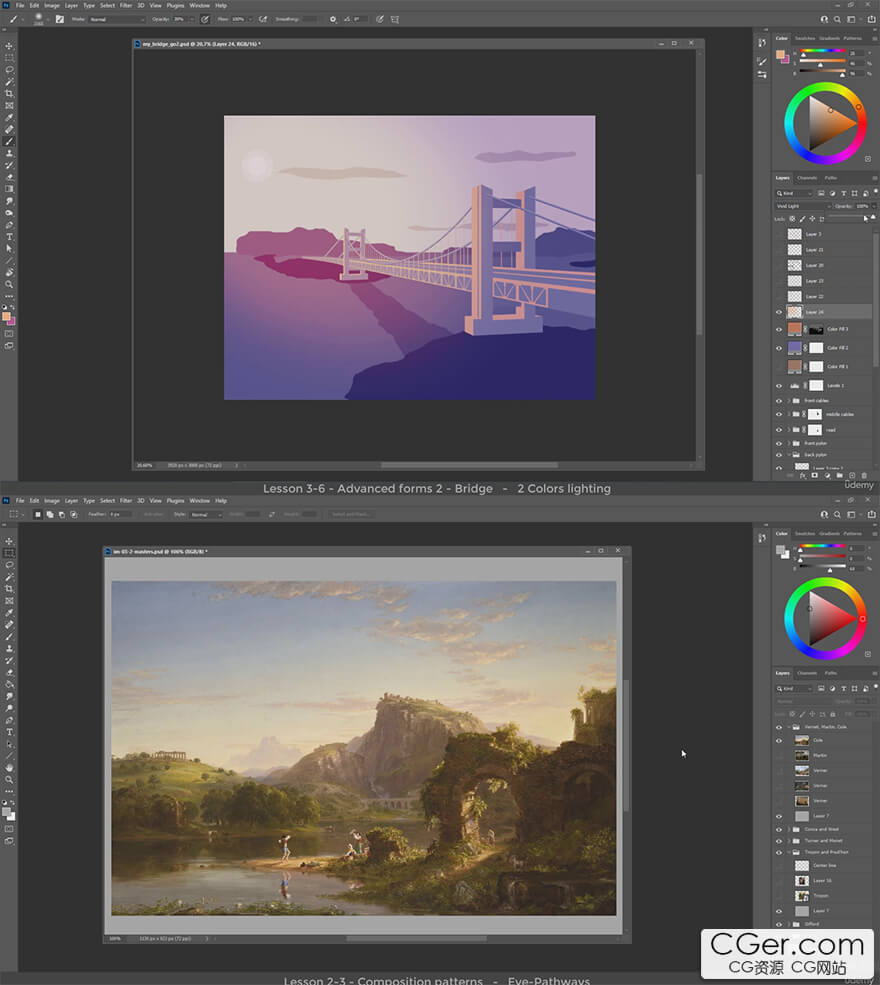Click the Feather input field in the masters window
The width and height of the screenshot is (880, 985).
click(120, 514)
